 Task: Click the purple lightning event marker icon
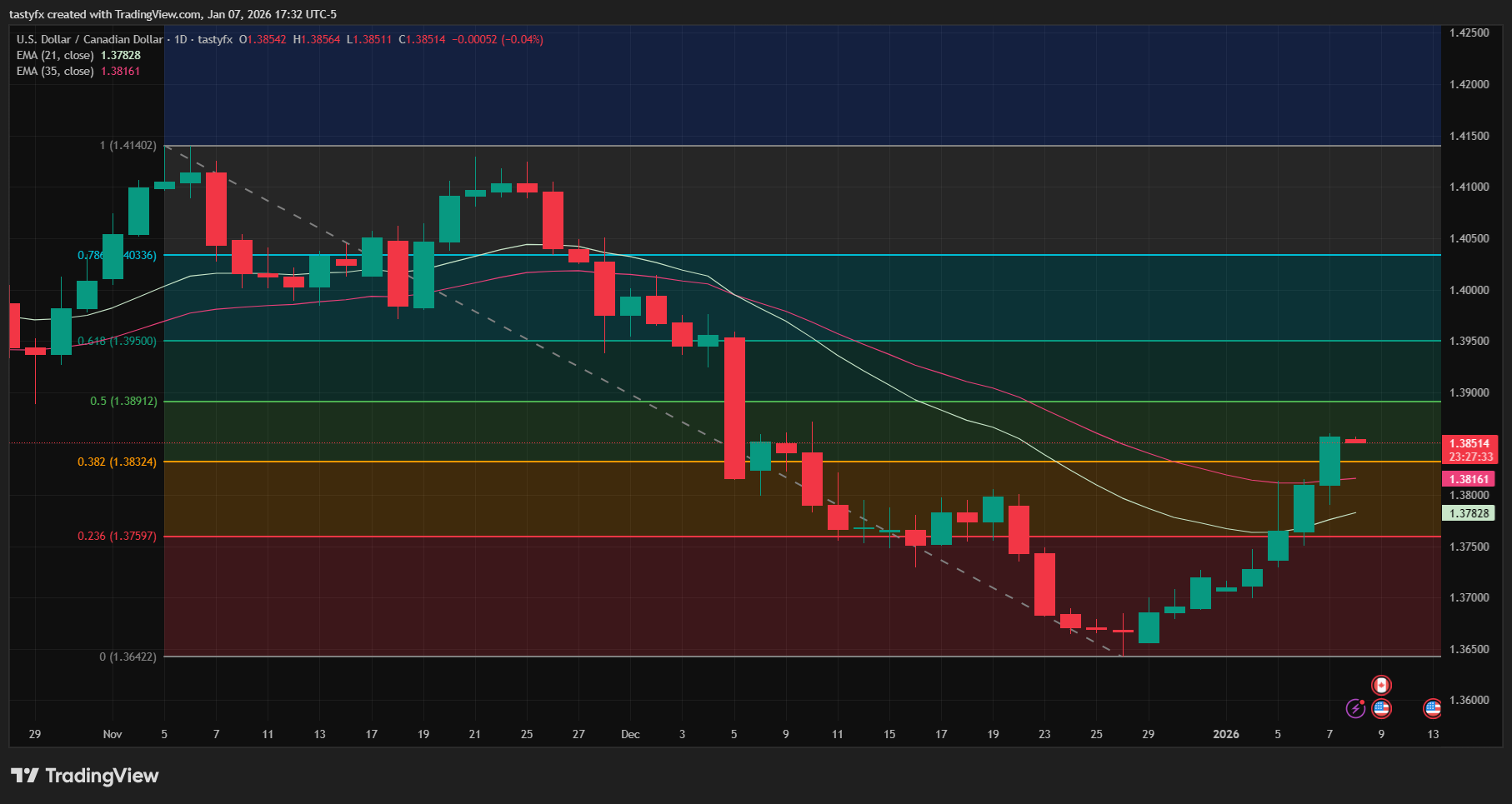[x=1354, y=709]
